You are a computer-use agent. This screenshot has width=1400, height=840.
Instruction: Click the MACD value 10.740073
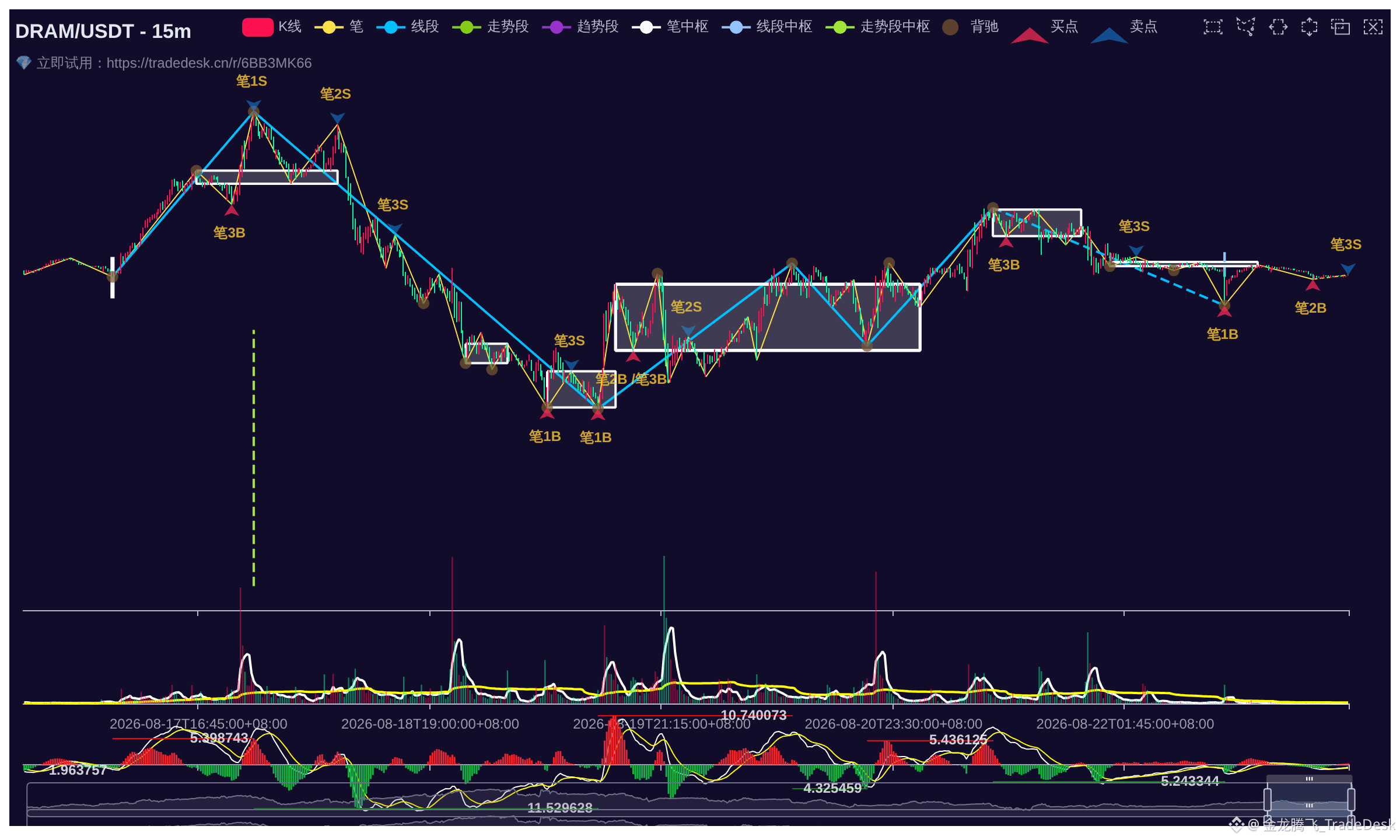point(754,715)
